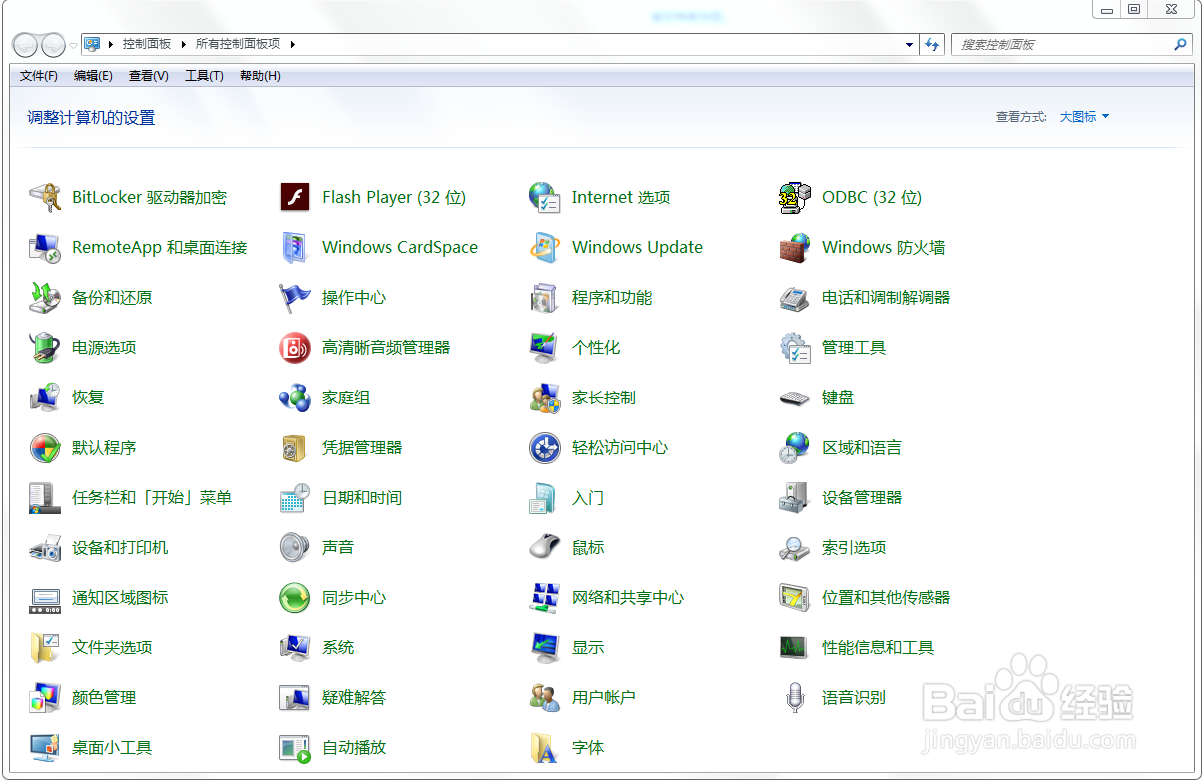Open the 凭据管理器 safe icon
The width and height of the screenshot is (1202, 781).
pyautogui.click(x=295, y=447)
